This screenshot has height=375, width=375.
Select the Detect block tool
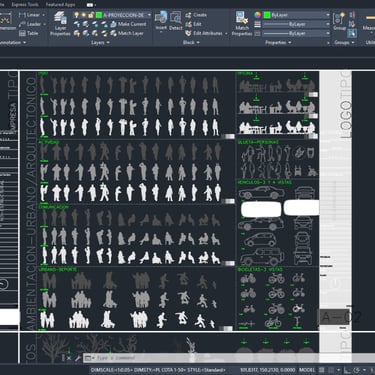(175, 21)
